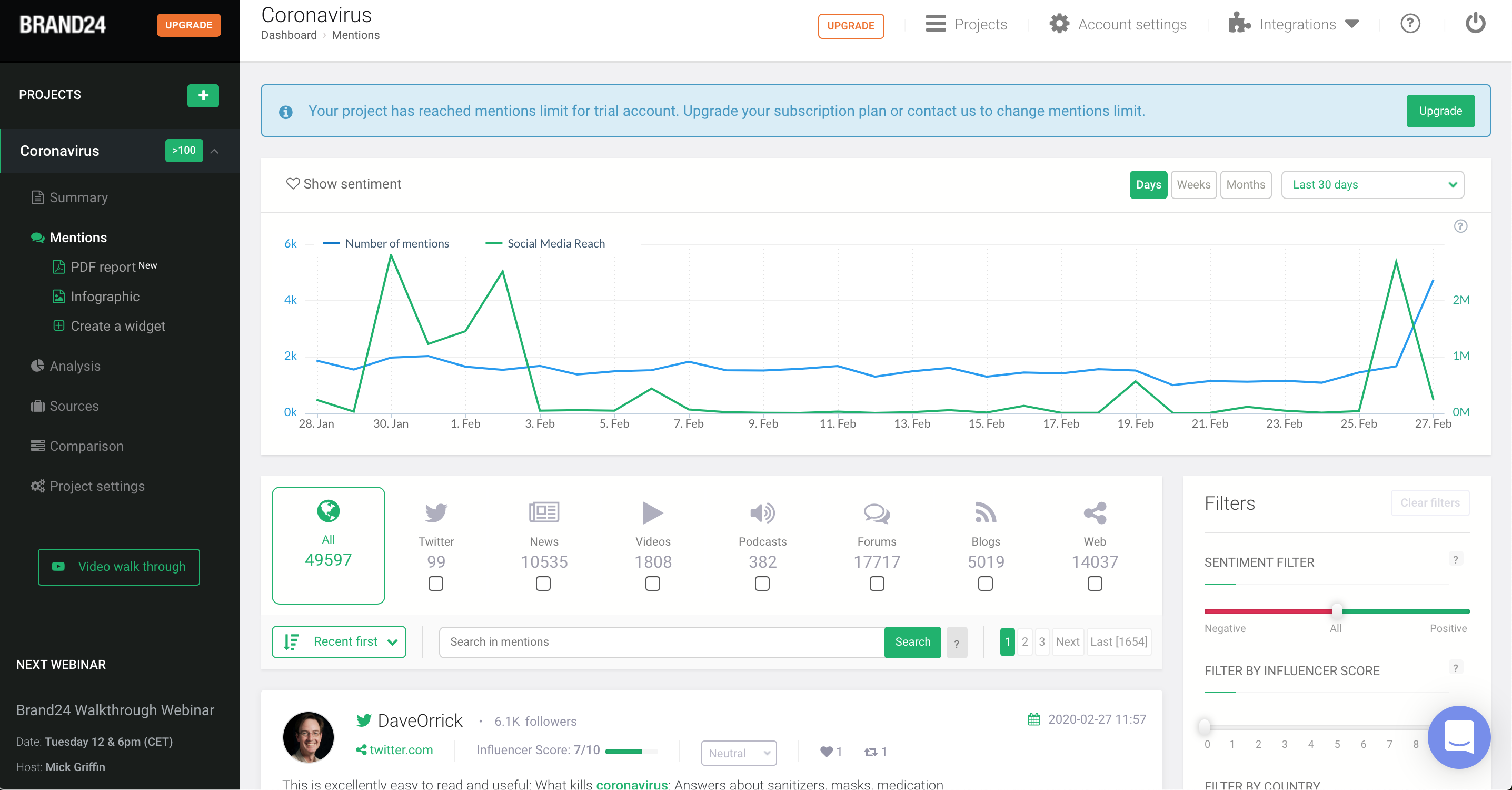1512x790 pixels.
Task: Open PDF report in the sidebar
Action: pos(105,266)
